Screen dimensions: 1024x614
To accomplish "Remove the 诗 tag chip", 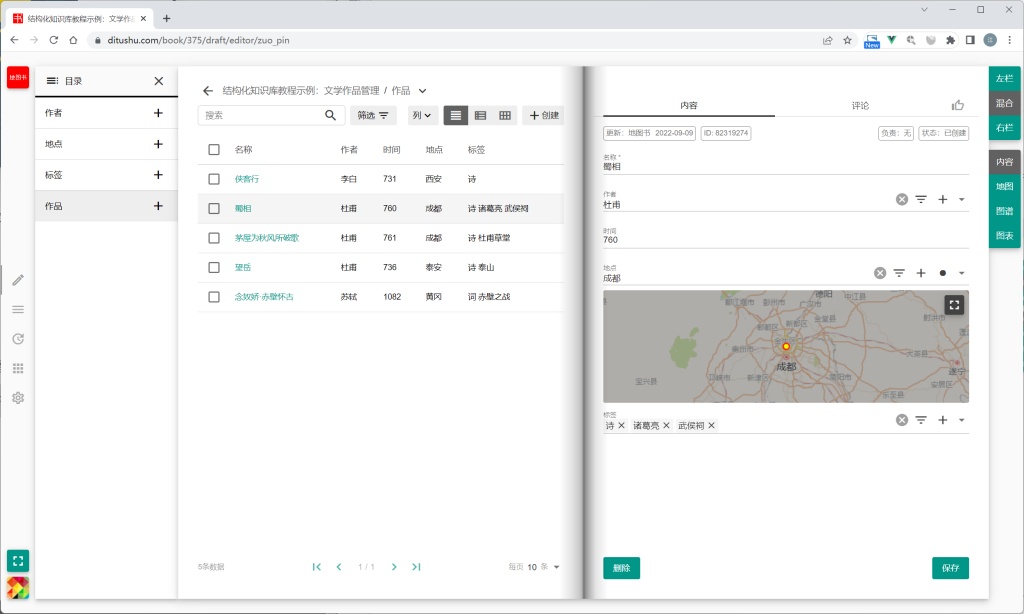I will pyautogui.click(x=622, y=425).
